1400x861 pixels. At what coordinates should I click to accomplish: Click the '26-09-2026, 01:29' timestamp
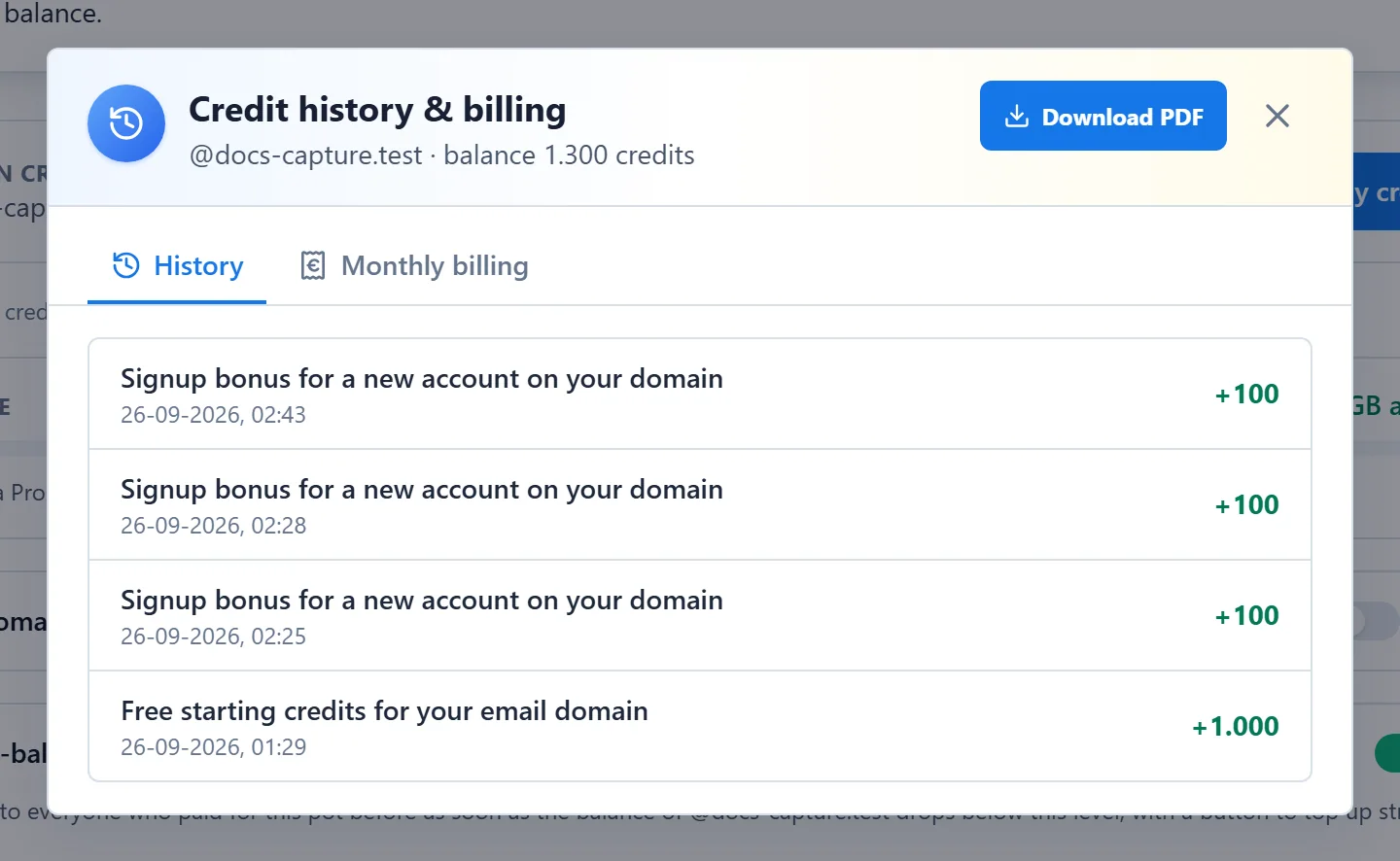tap(214, 747)
